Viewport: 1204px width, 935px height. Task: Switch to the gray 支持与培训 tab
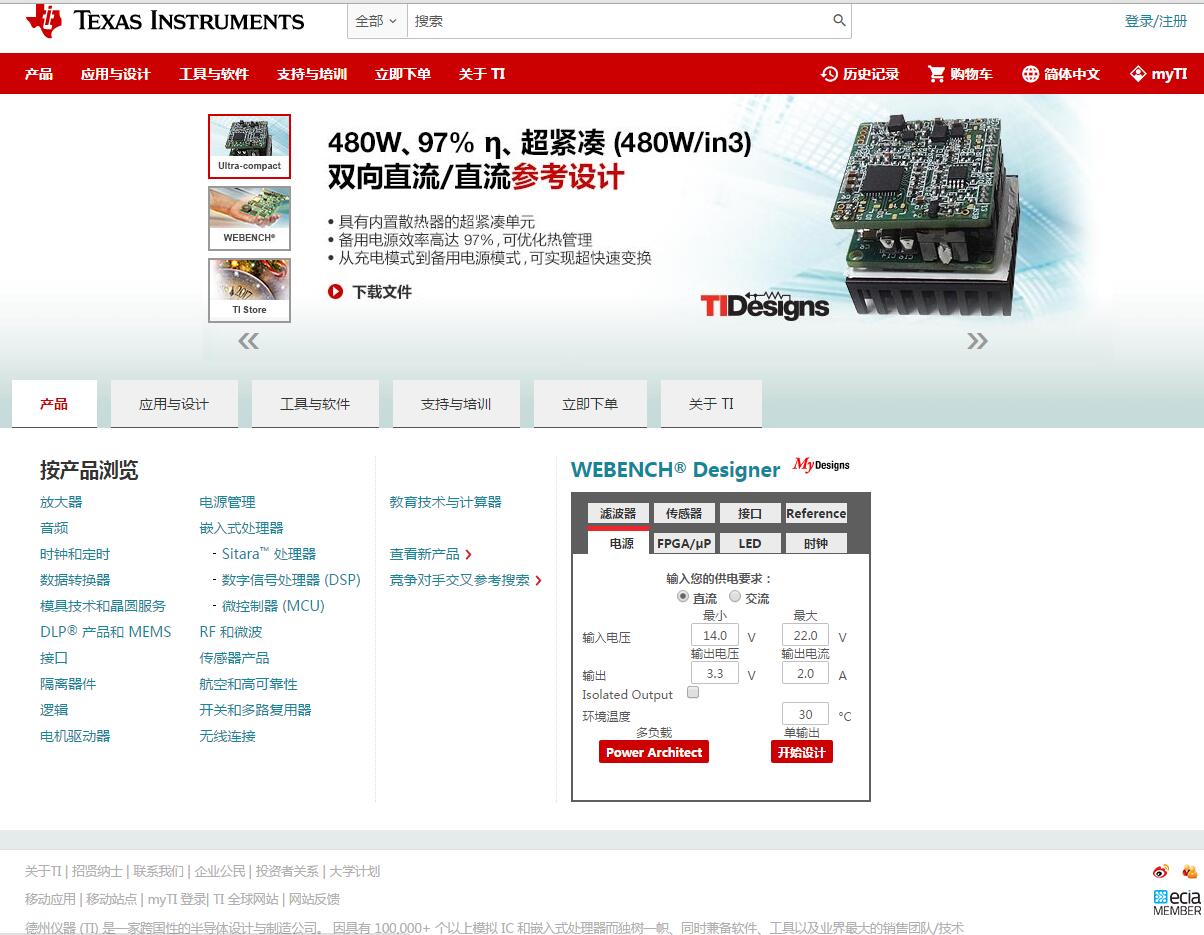coord(456,404)
